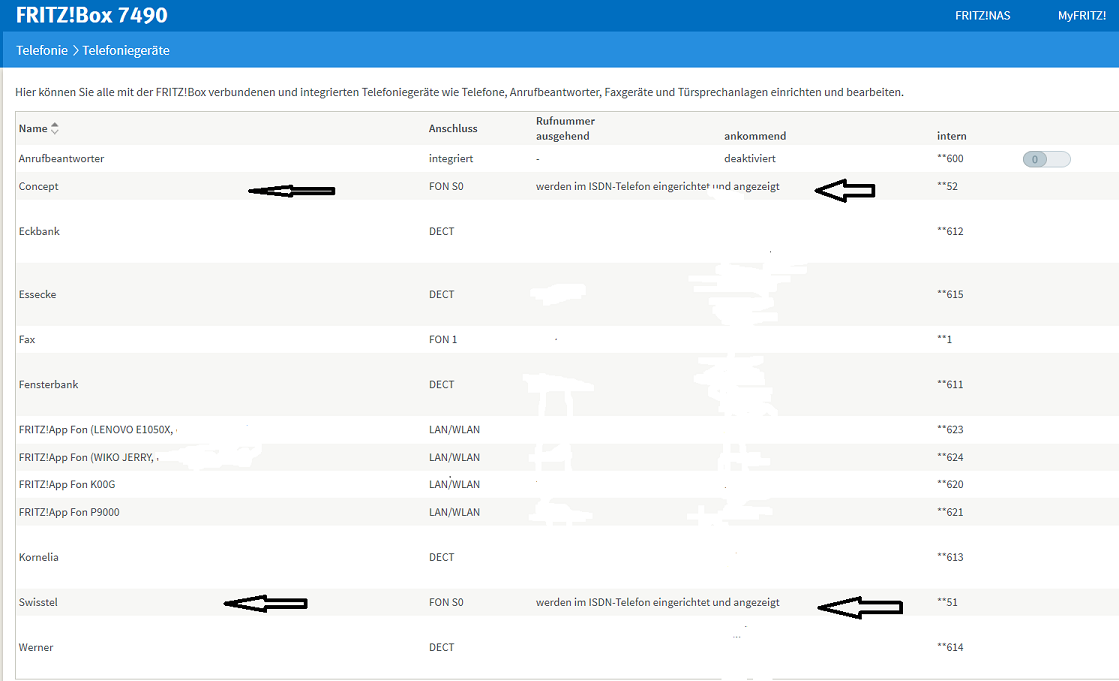Click the ankommend column header
1119x681 pixels.
(x=755, y=136)
